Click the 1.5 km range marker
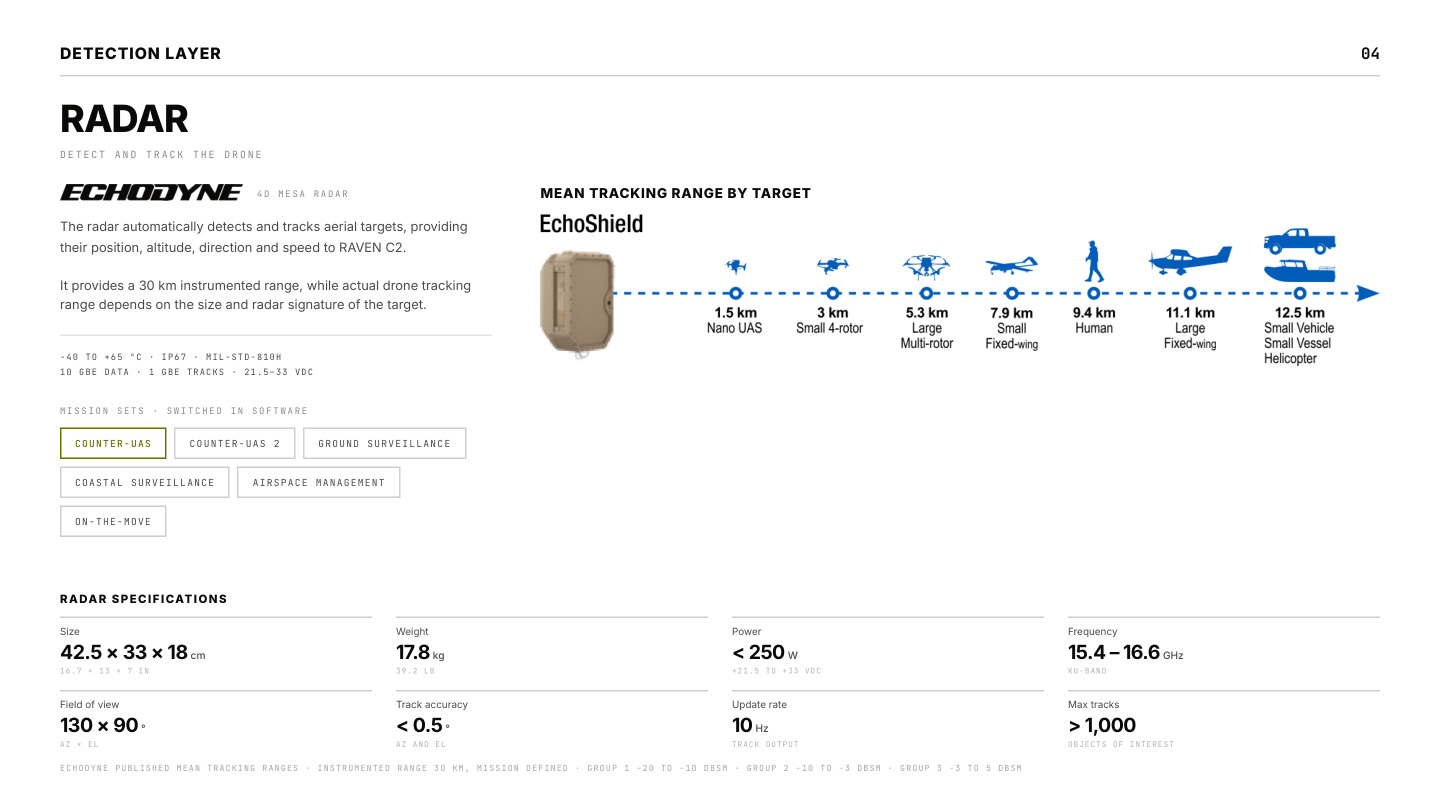 (x=736, y=293)
